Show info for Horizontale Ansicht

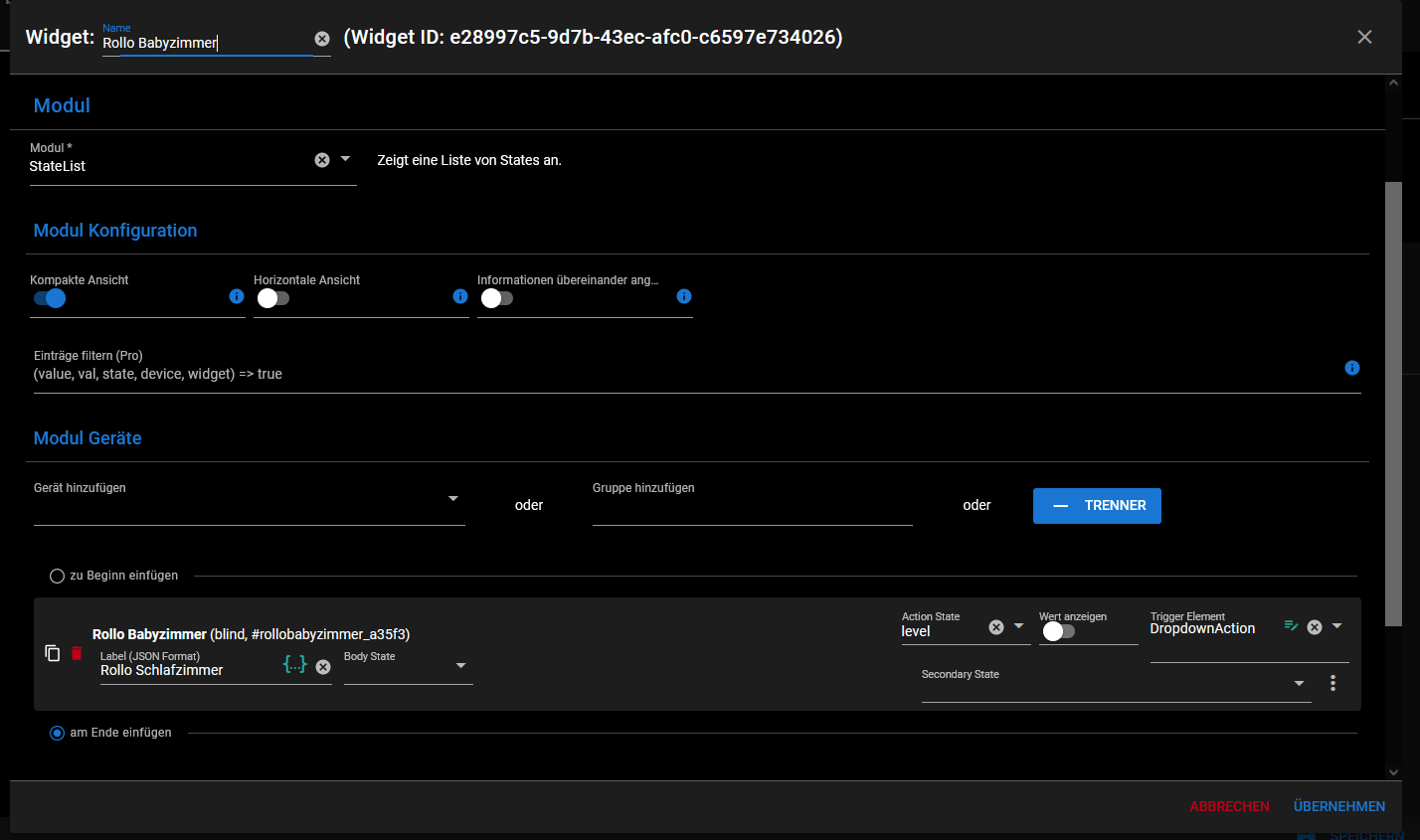460,296
